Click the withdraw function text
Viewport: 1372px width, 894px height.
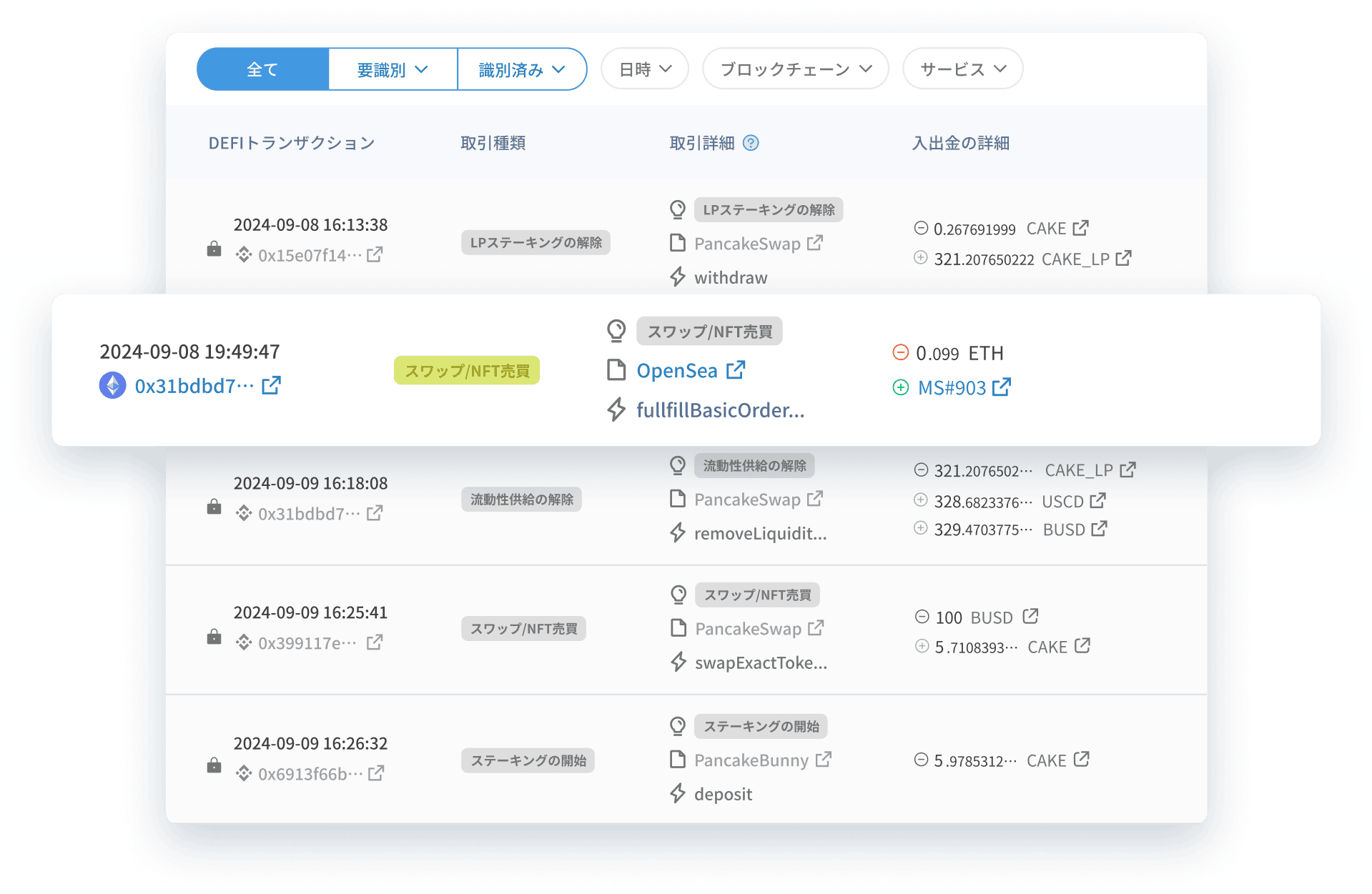731,277
